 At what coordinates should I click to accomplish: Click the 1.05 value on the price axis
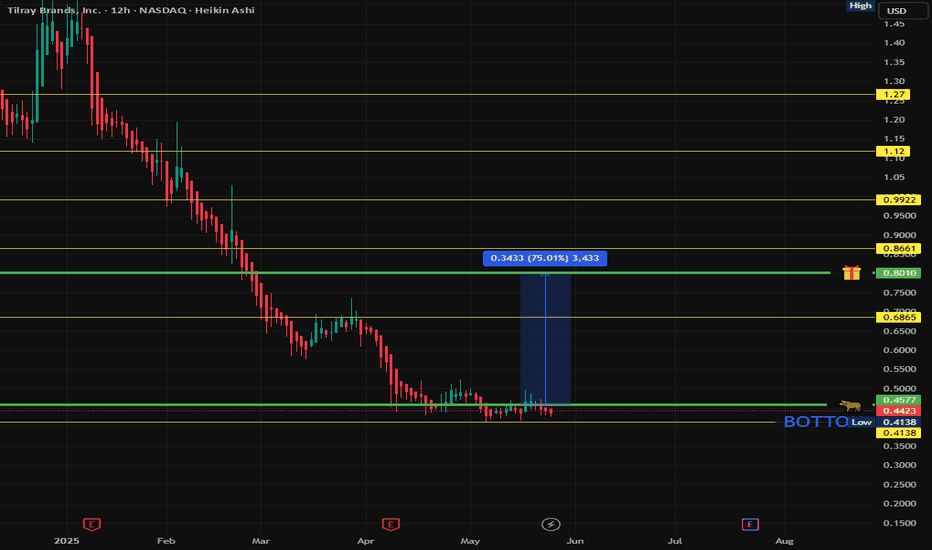(x=894, y=177)
